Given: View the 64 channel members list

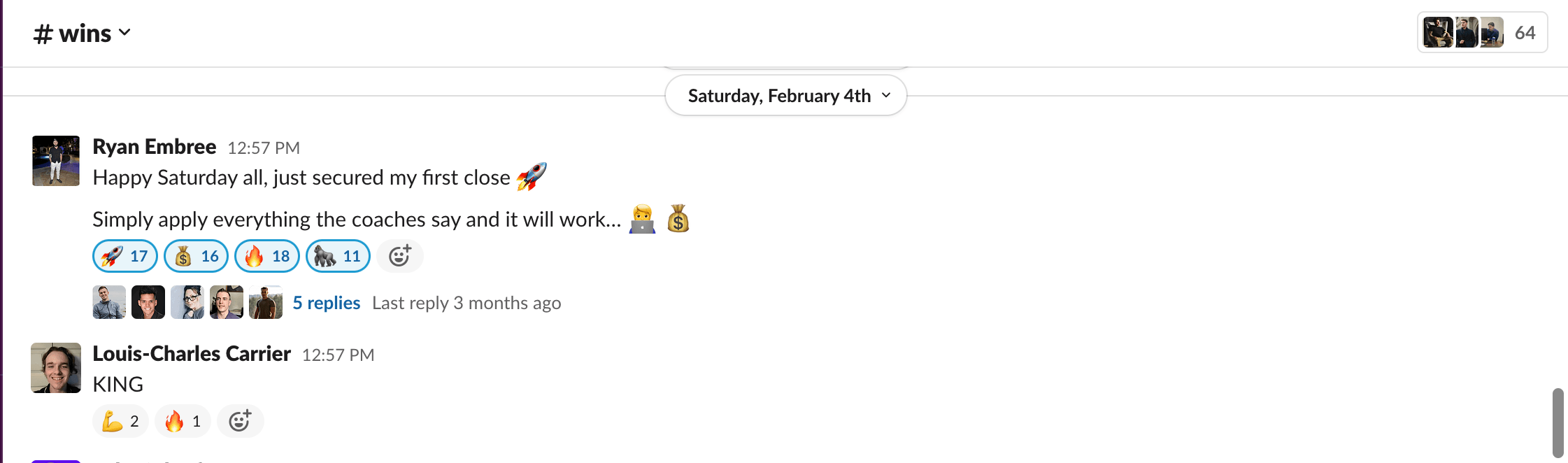Looking at the screenshot, I should click(1483, 33).
